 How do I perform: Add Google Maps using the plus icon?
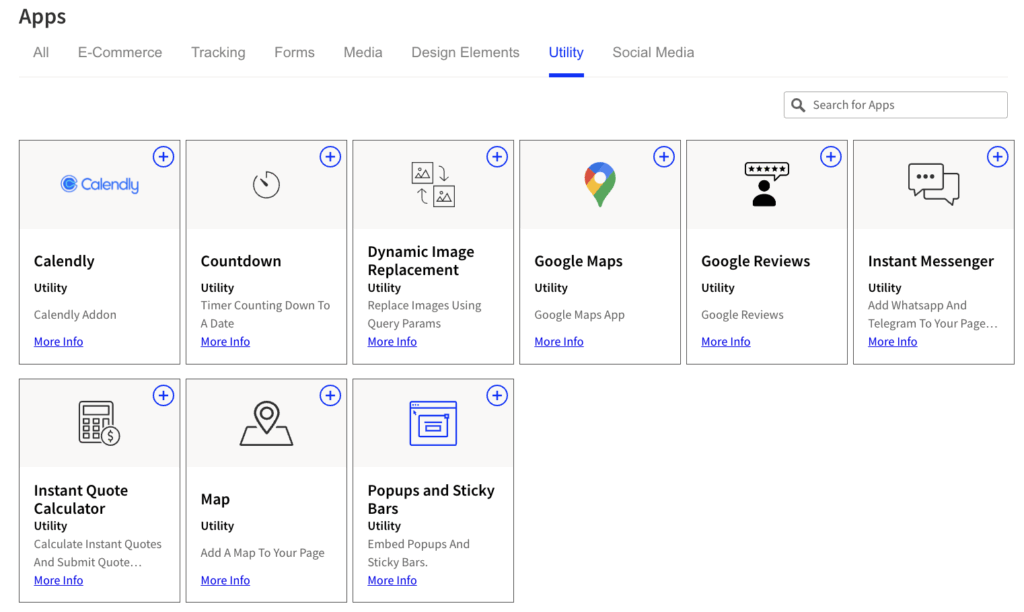[x=664, y=157]
